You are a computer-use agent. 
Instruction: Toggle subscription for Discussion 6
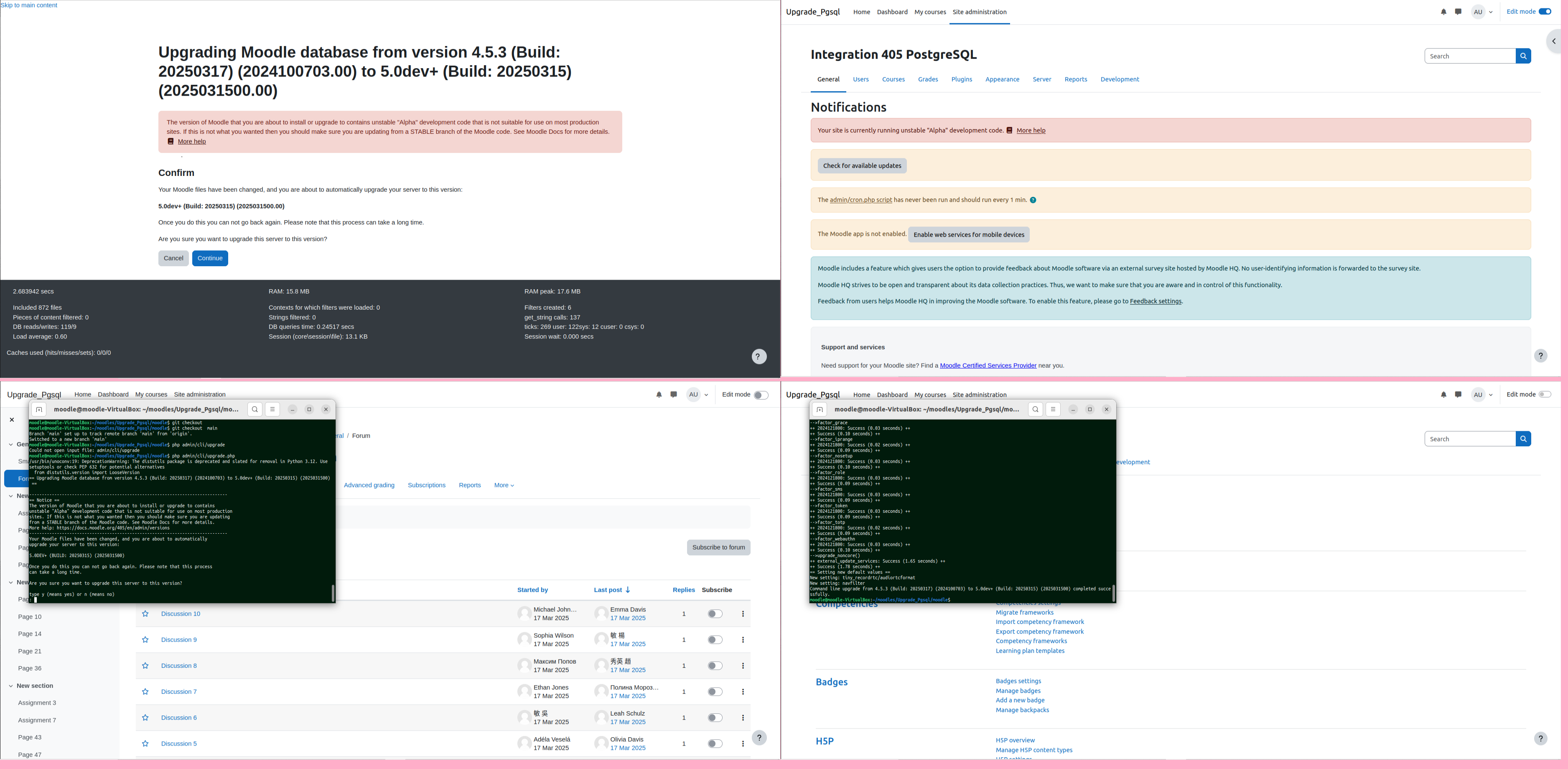[715, 718]
